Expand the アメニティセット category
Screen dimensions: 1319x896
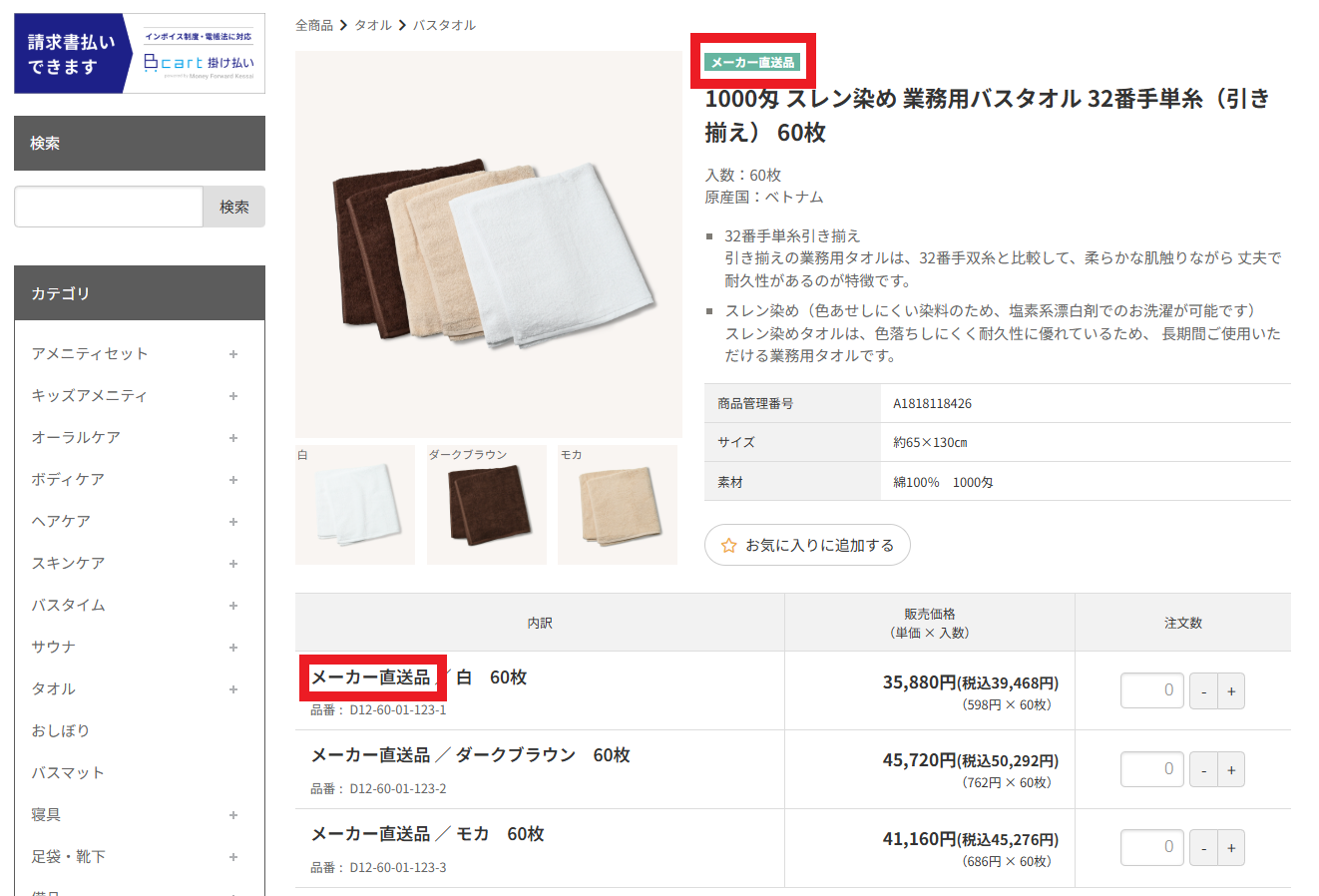click(232, 354)
